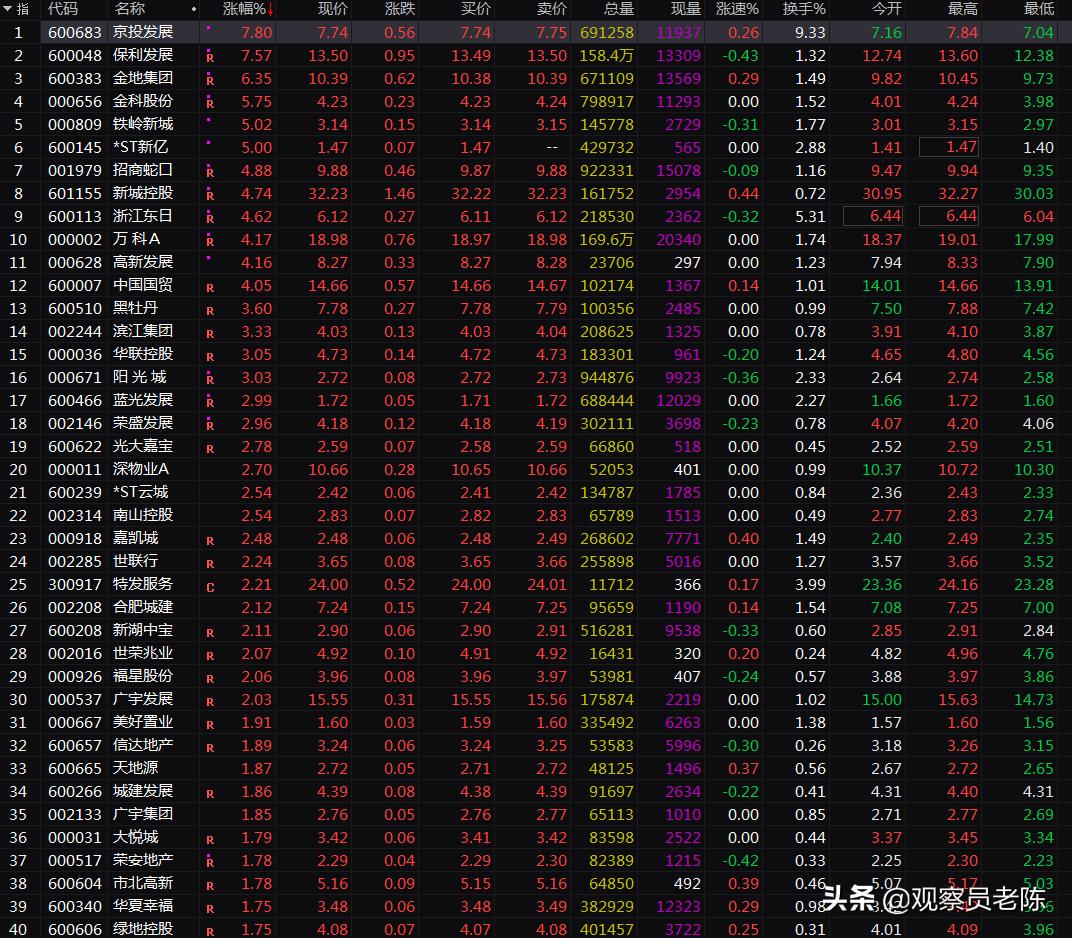Click the R marker icon for 新湖中宝
The image size is (1072, 938).
(210, 632)
